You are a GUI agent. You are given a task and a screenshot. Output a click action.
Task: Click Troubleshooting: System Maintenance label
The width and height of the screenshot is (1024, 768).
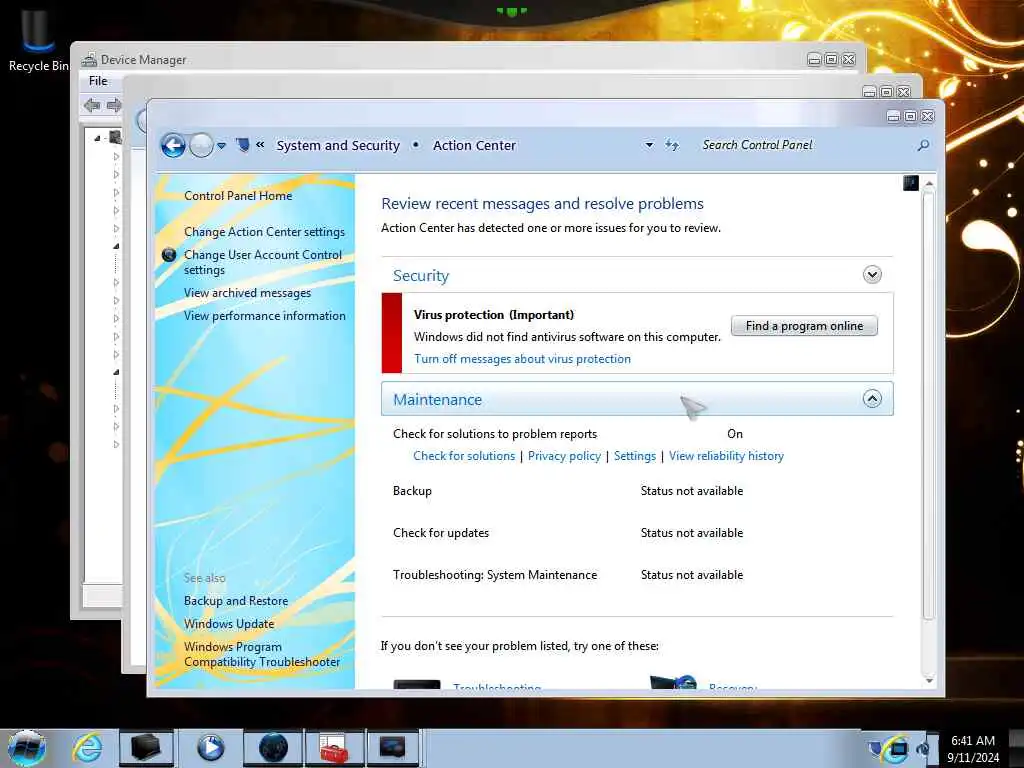495,575
